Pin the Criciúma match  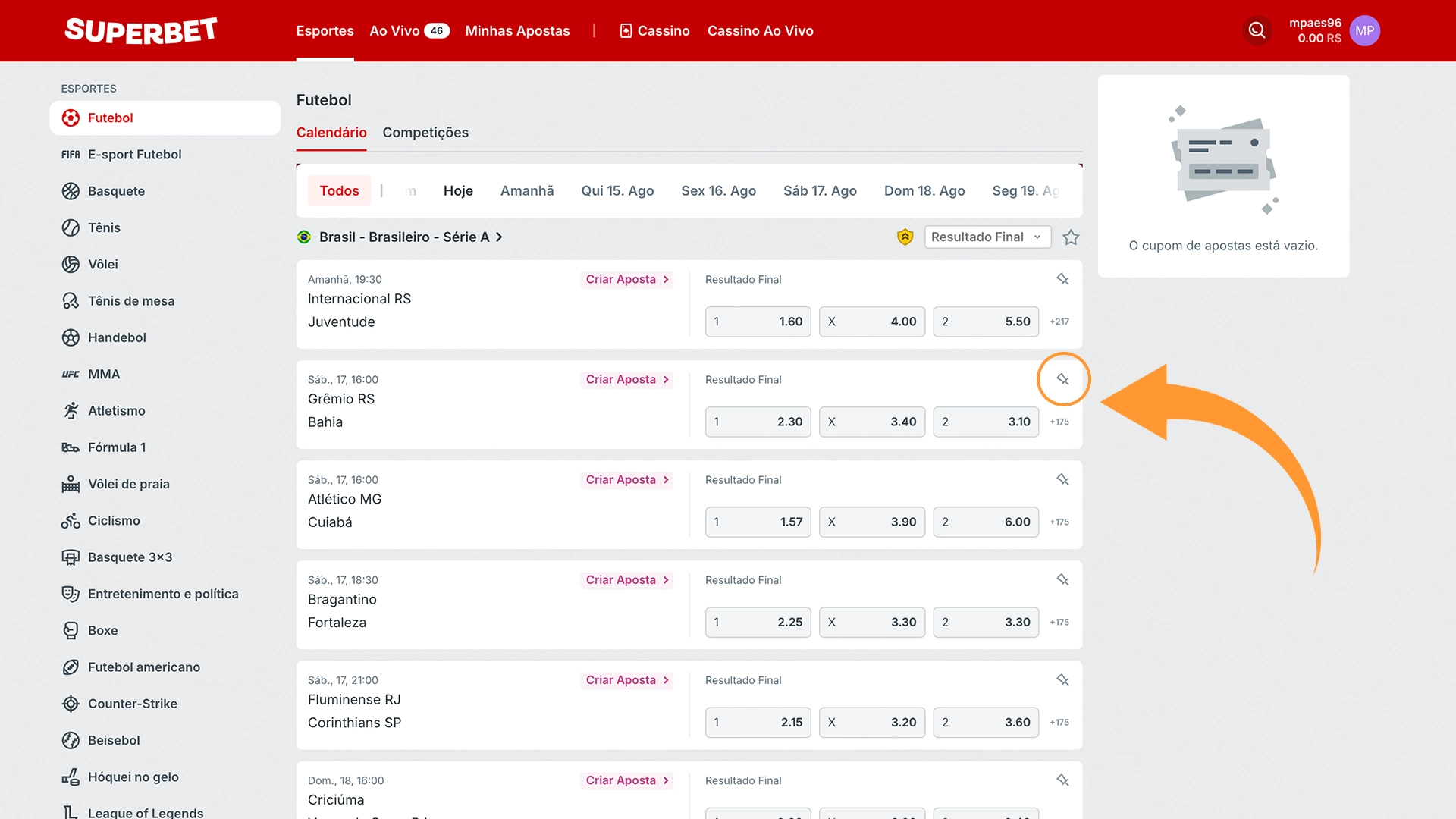1062,780
